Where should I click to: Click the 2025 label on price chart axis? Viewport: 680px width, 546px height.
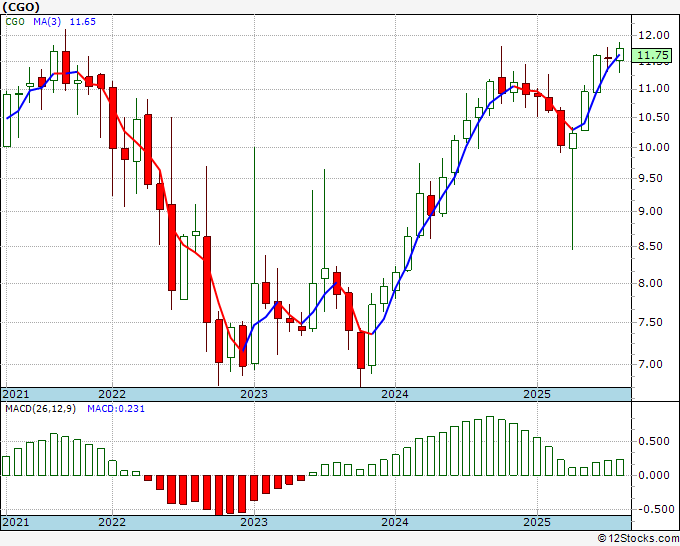pyautogui.click(x=537, y=394)
